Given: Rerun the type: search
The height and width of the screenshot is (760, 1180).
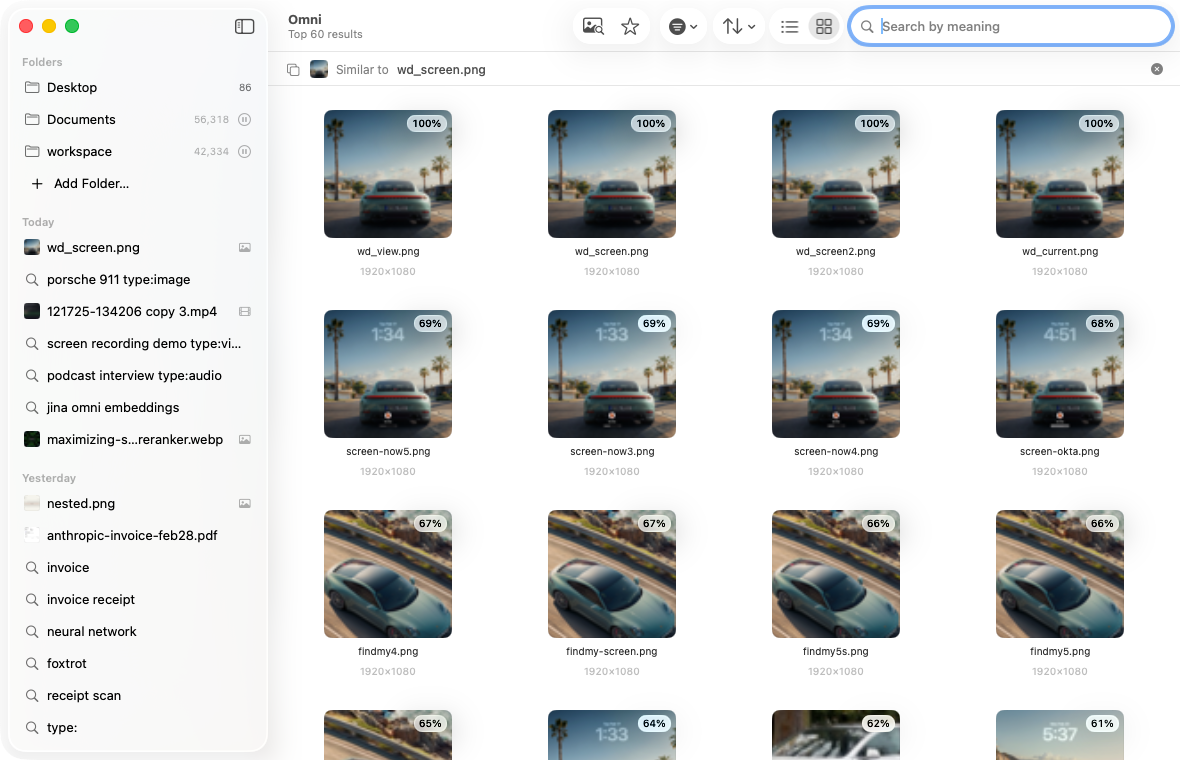Looking at the screenshot, I should (138, 728).
